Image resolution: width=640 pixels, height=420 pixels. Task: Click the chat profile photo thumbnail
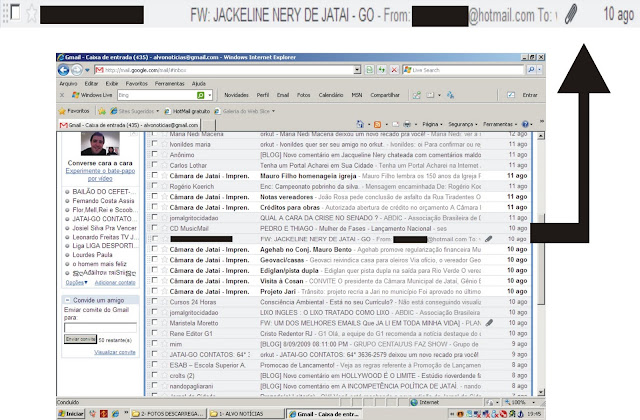(x=100, y=143)
